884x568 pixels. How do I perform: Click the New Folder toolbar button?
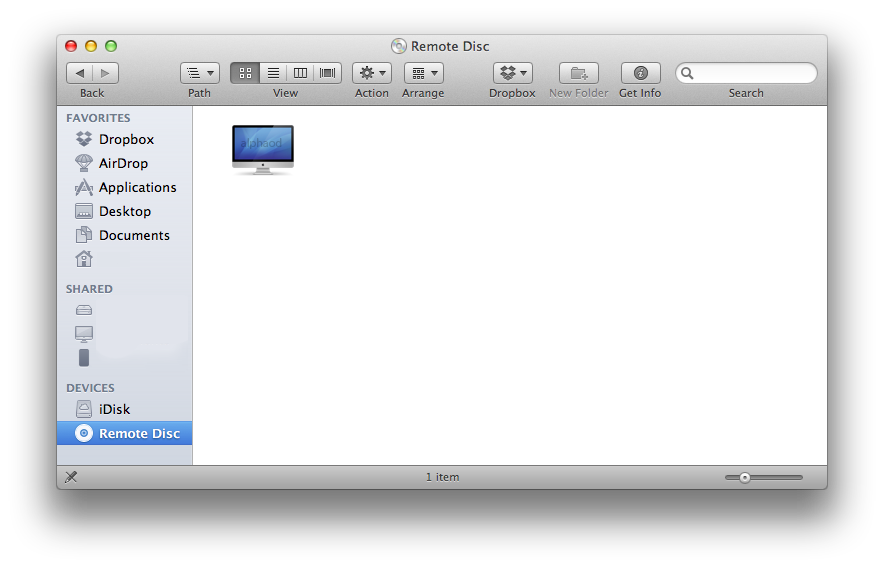[579, 73]
